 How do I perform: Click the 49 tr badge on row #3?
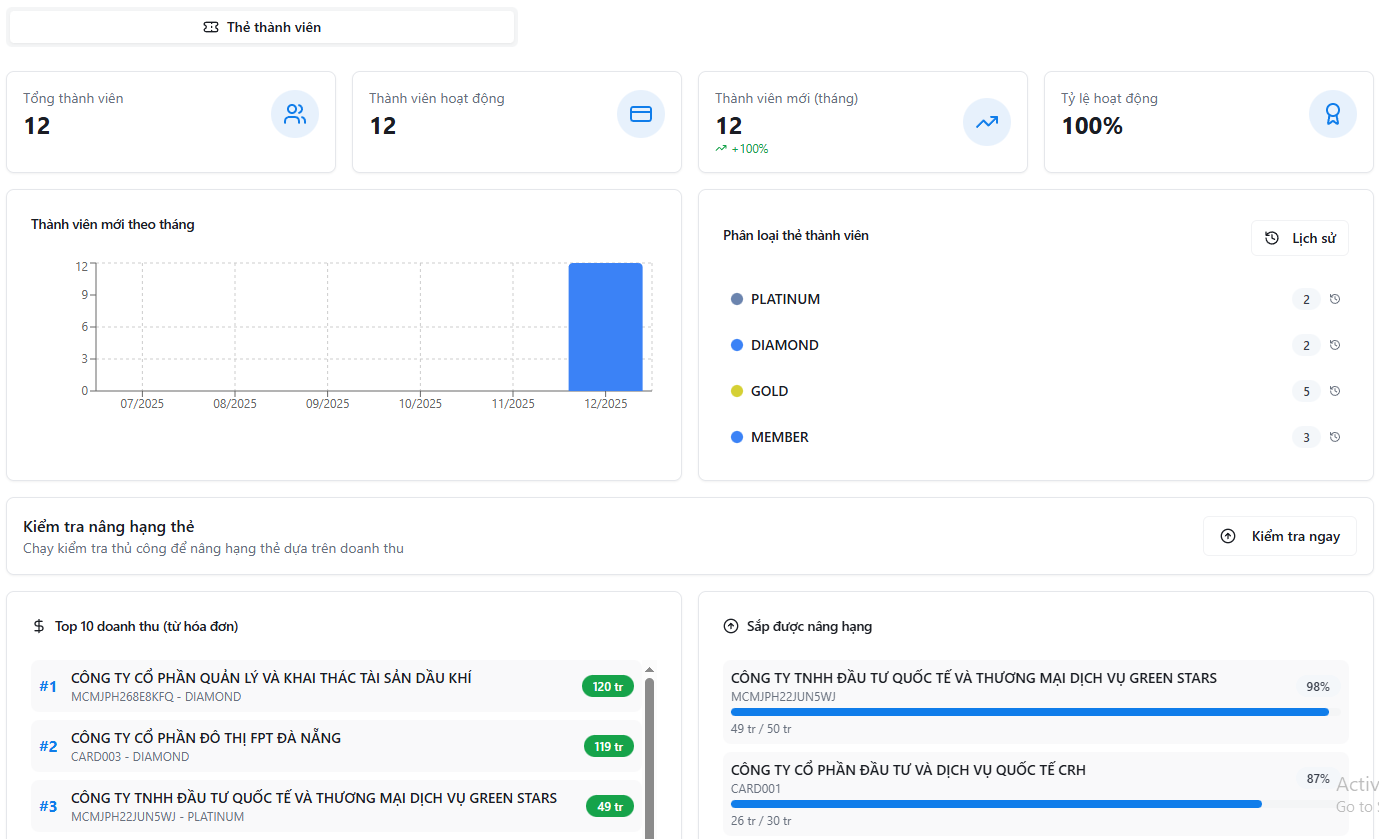pyautogui.click(x=610, y=806)
